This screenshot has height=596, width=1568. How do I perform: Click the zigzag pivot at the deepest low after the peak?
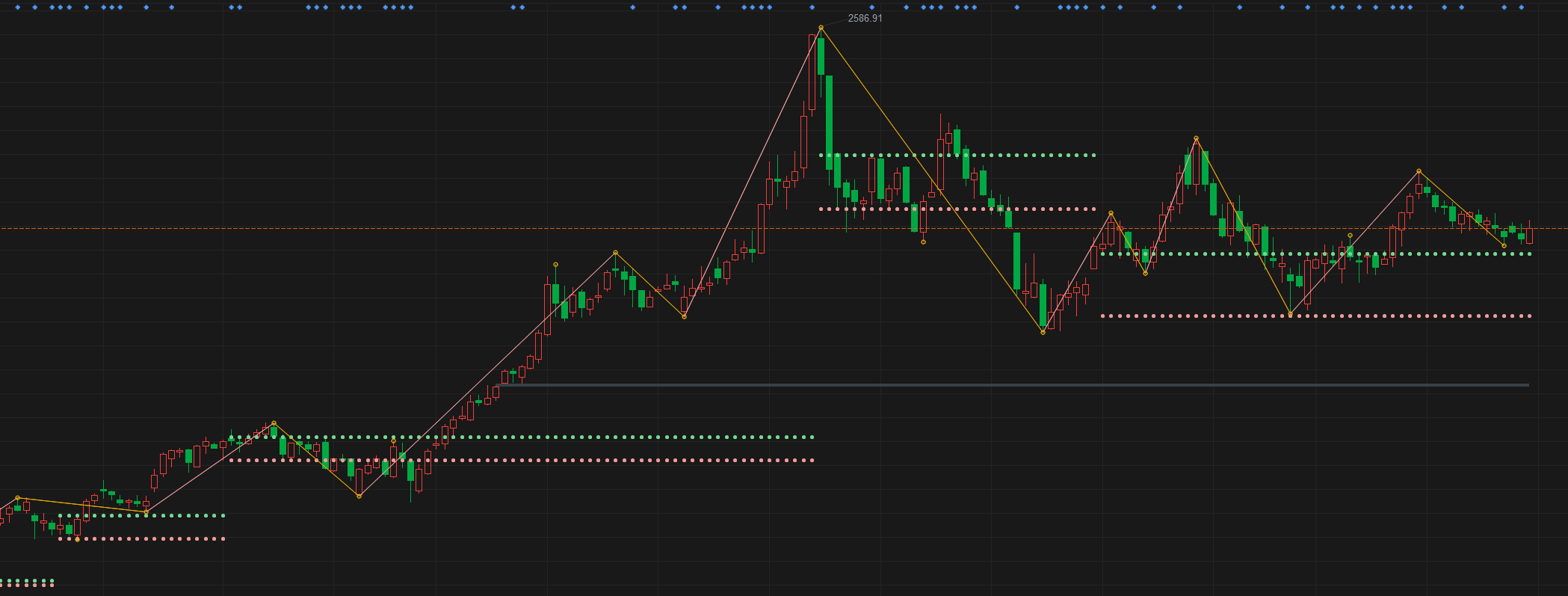pos(1043,332)
